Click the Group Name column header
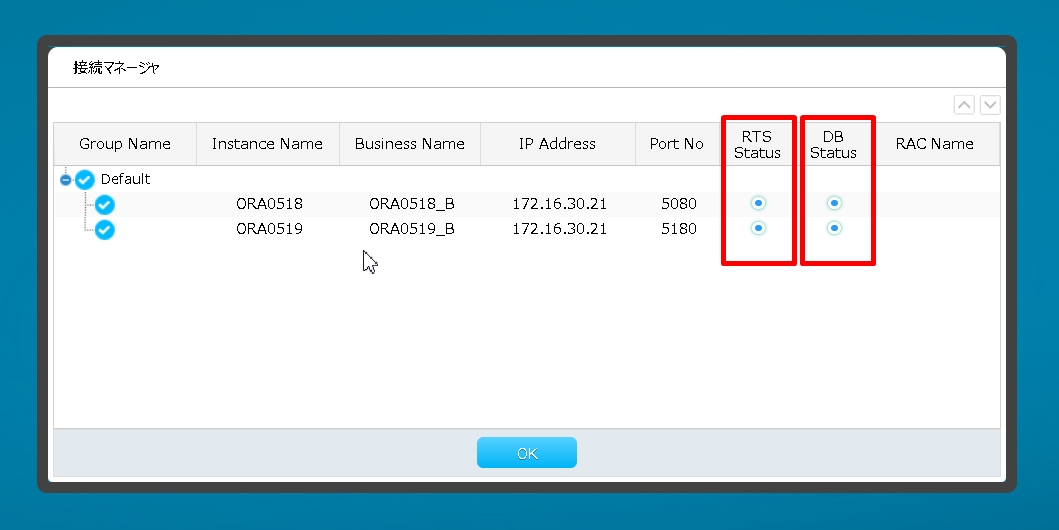 125,144
